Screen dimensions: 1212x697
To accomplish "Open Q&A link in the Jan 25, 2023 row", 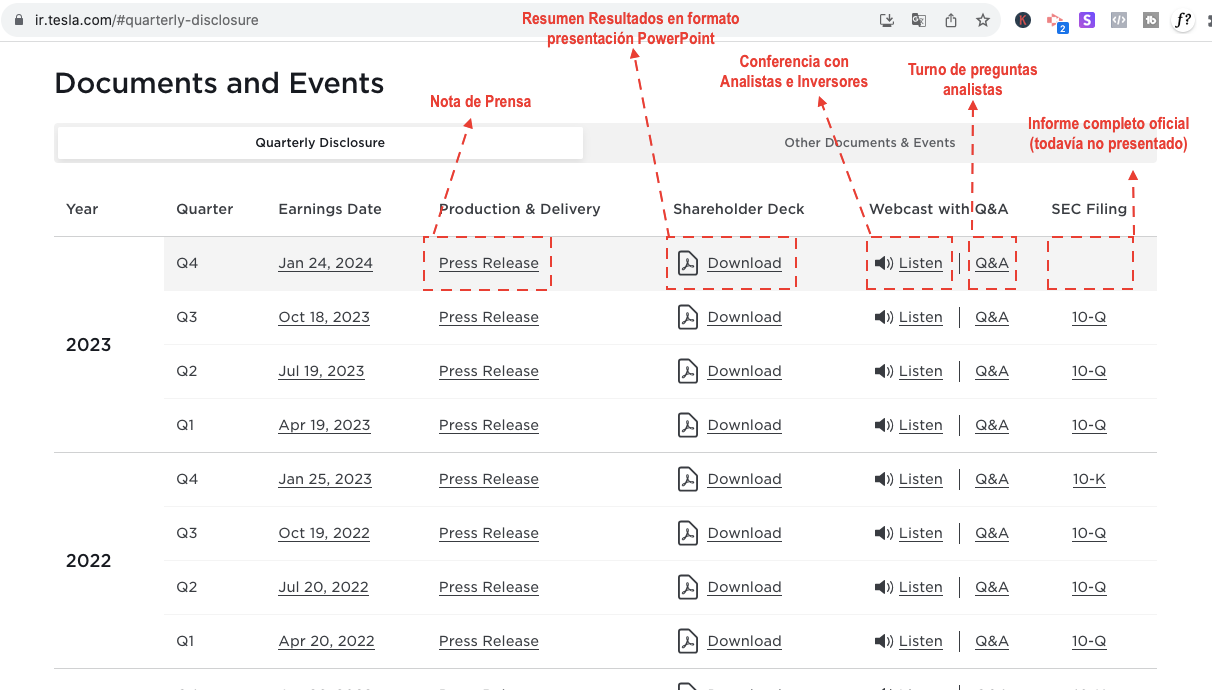I will click(x=992, y=479).
